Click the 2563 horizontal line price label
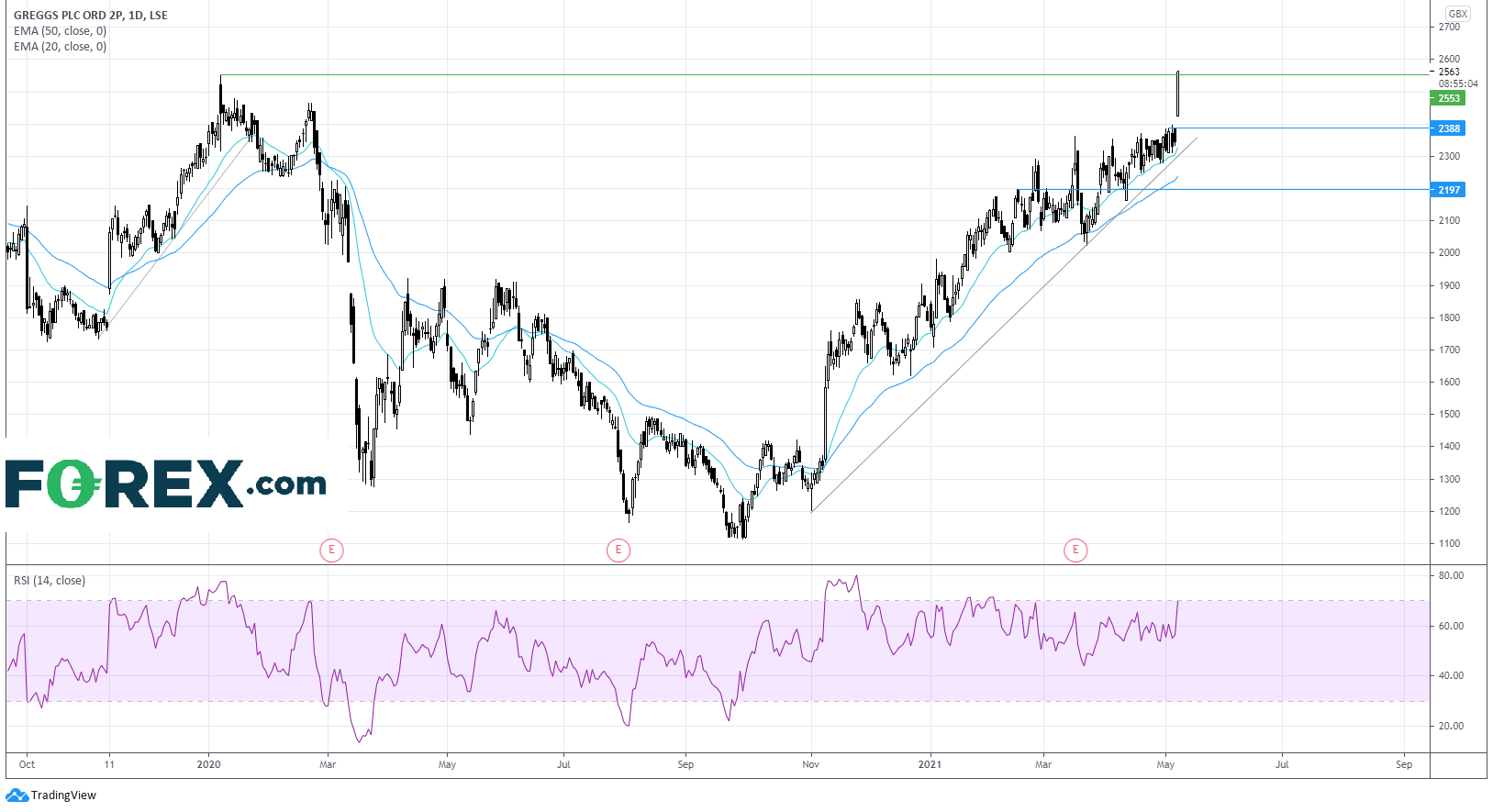This screenshot has height=812, width=1493. click(x=1449, y=72)
